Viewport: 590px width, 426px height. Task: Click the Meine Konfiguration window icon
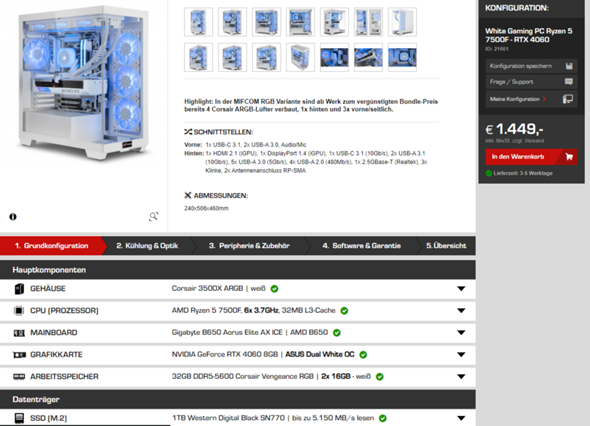568,99
